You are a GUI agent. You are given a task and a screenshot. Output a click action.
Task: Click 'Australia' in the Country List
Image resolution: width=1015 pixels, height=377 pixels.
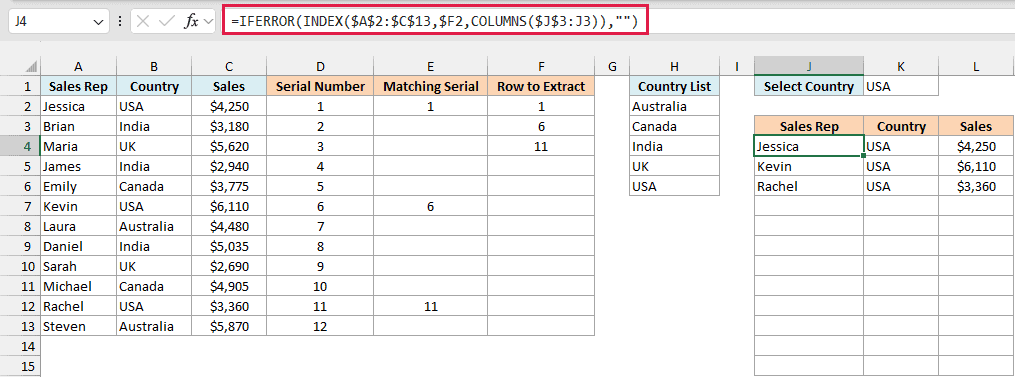[x=675, y=106]
